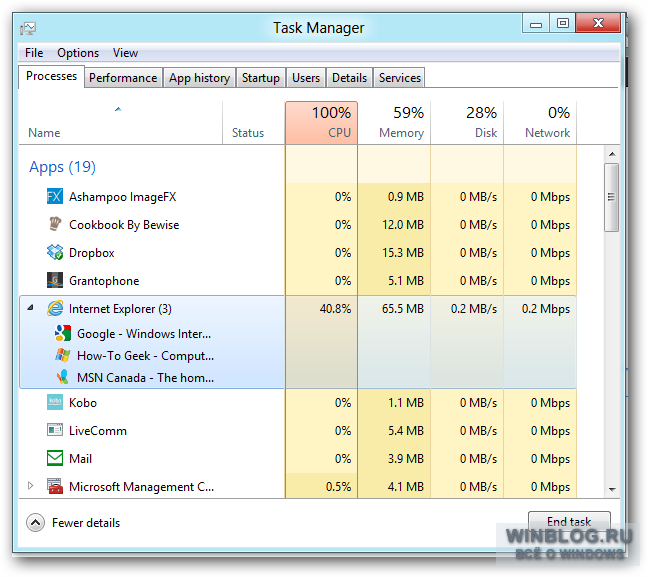Sort by the 100% CPU column header
The width and height of the screenshot is (650, 577).
point(321,123)
